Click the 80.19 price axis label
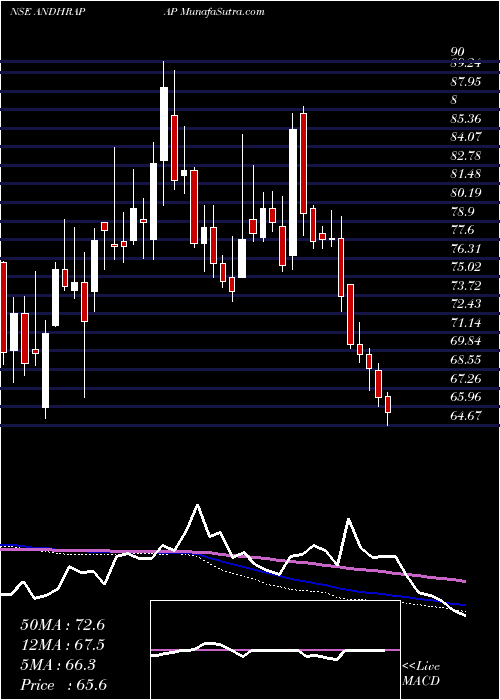This screenshot has height=700, width=500. [x=466, y=193]
